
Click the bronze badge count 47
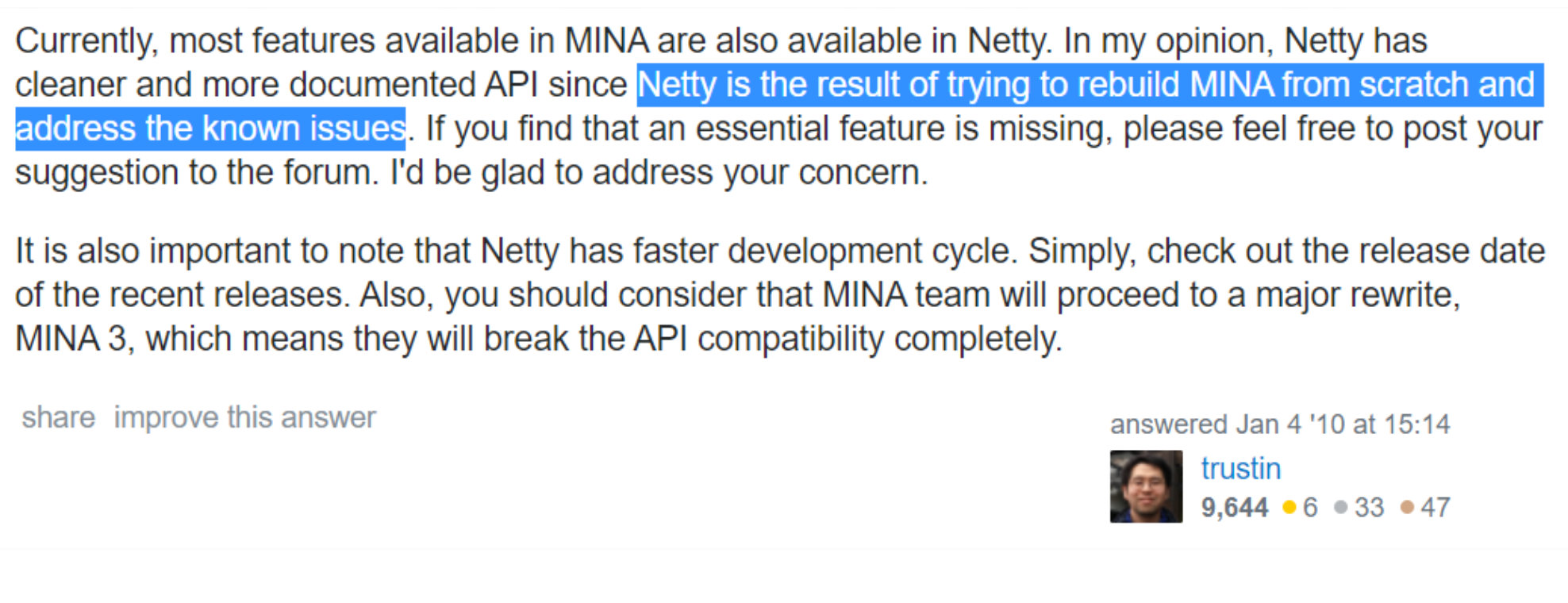click(1435, 507)
